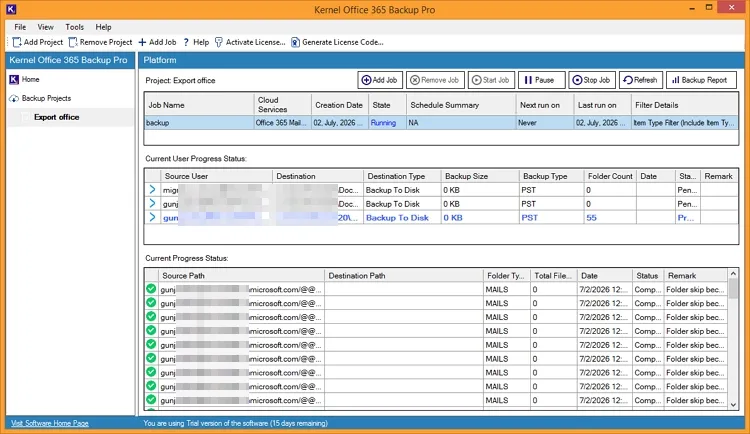Click green check icon of fifth progress row
Viewport: 750px width, 434px height.
pos(151,345)
